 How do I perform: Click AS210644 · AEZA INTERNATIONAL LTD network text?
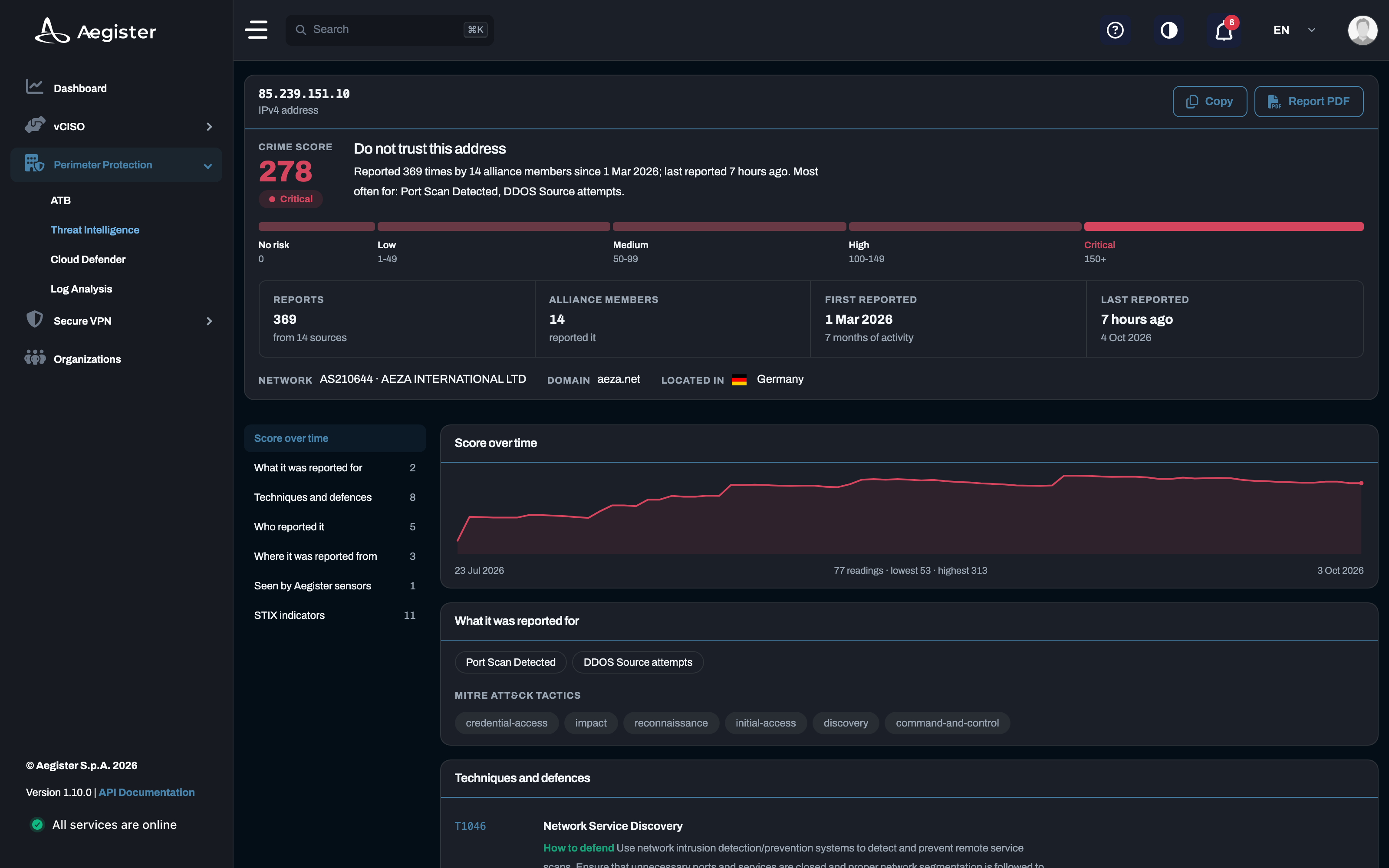pos(422,379)
